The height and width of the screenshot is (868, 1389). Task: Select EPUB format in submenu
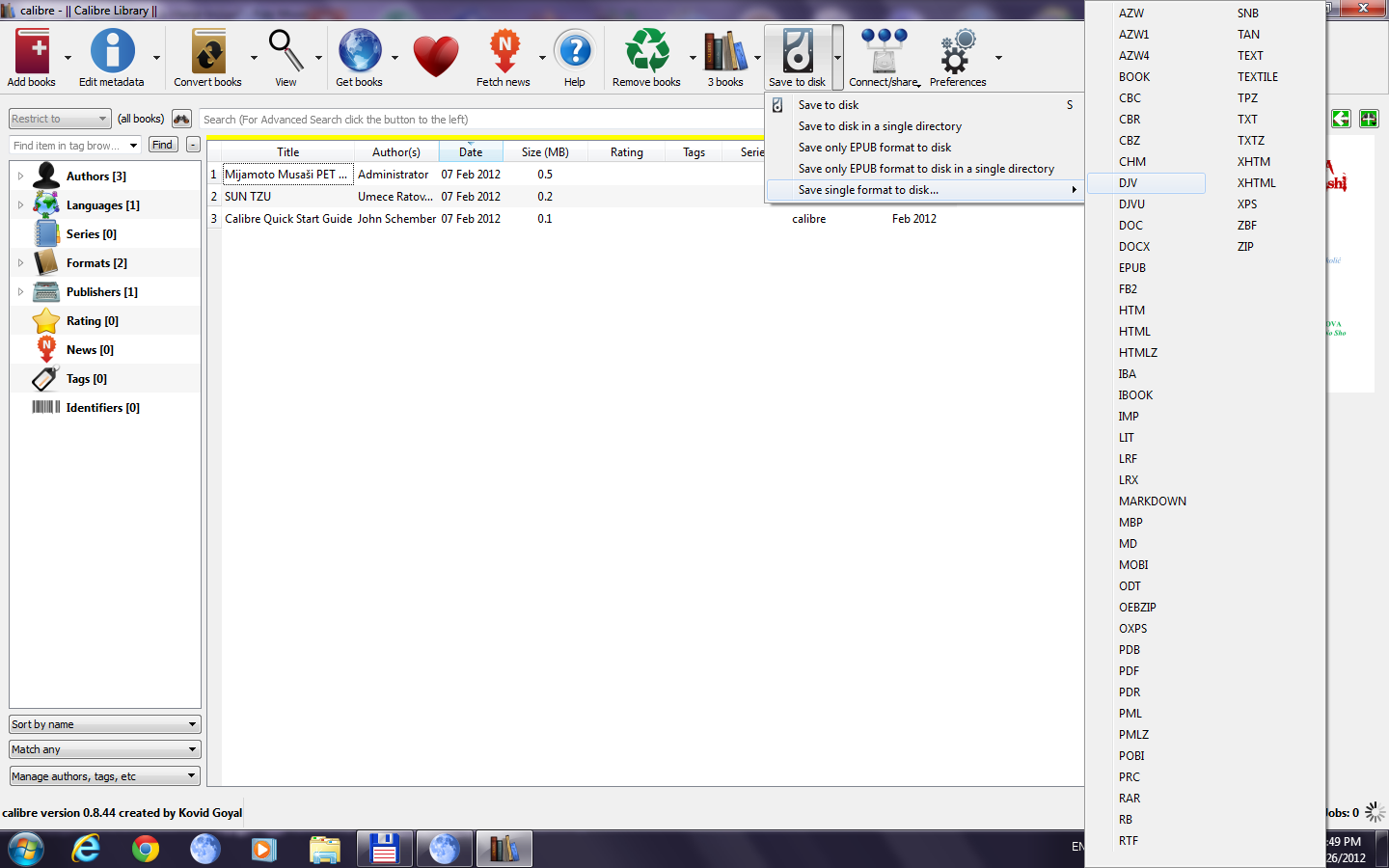[1147, 268]
